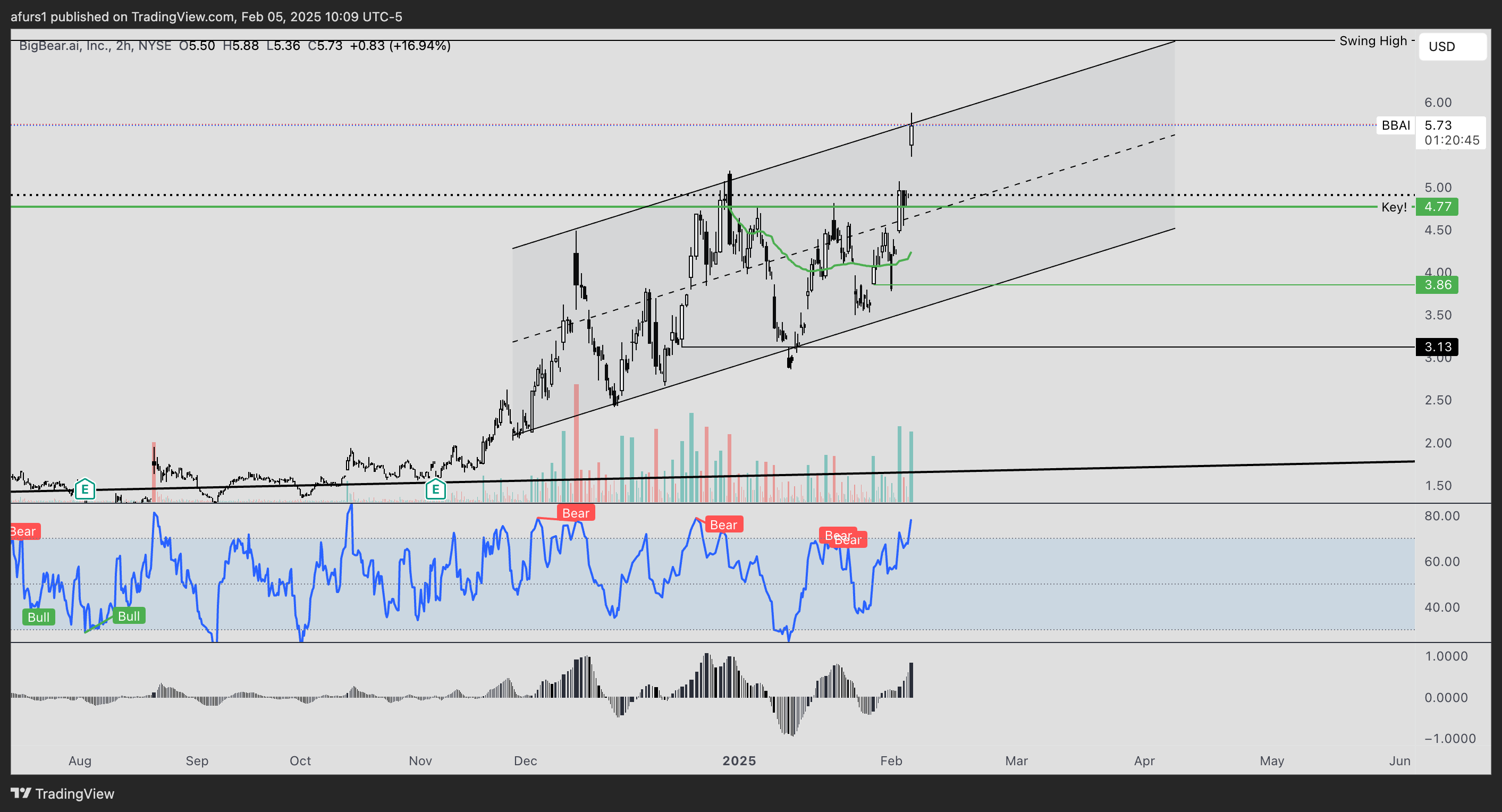The height and width of the screenshot is (812, 1502).
Task: Click the −1.0000 MACD axis label
Action: [1450, 739]
